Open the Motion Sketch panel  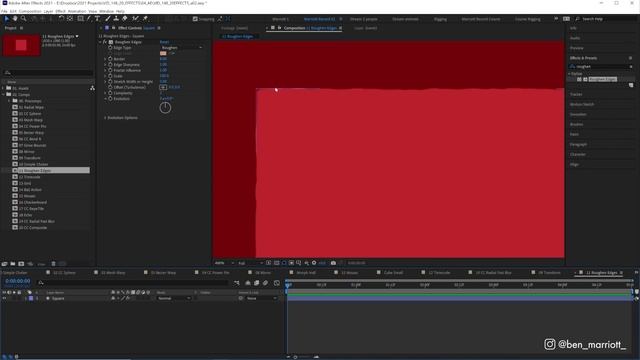[582, 104]
